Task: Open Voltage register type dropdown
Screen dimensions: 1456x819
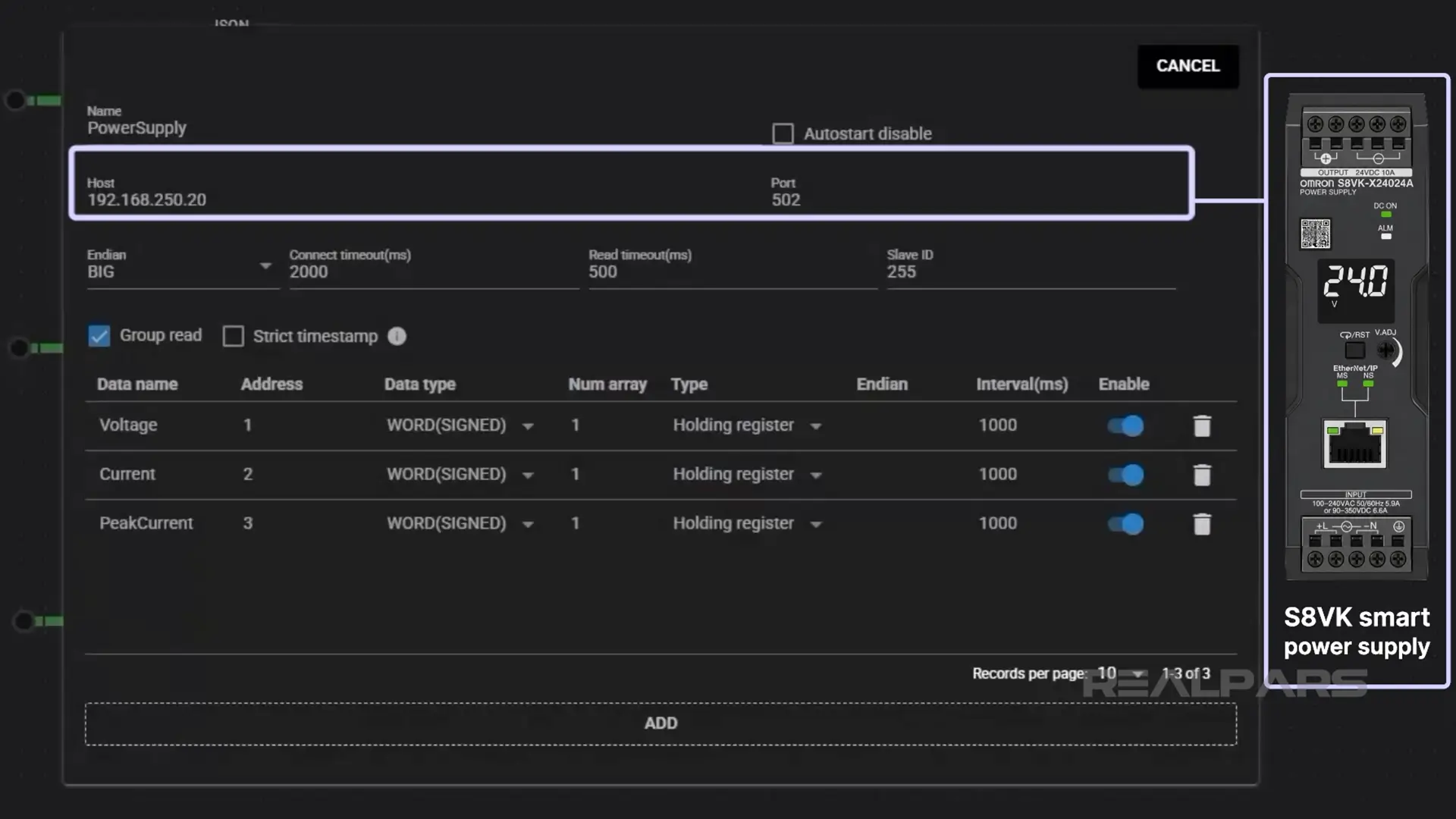Action: pos(748,425)
